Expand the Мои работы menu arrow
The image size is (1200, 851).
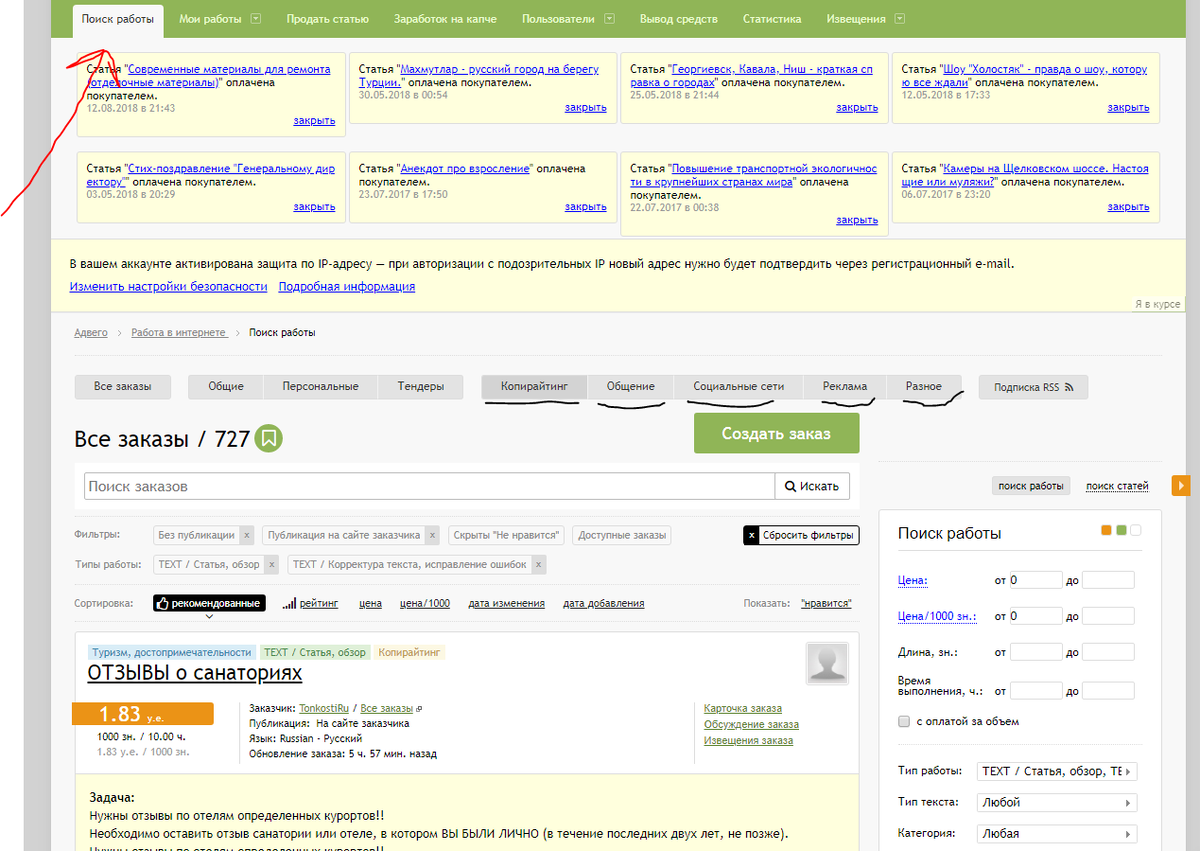coord(256,19)
